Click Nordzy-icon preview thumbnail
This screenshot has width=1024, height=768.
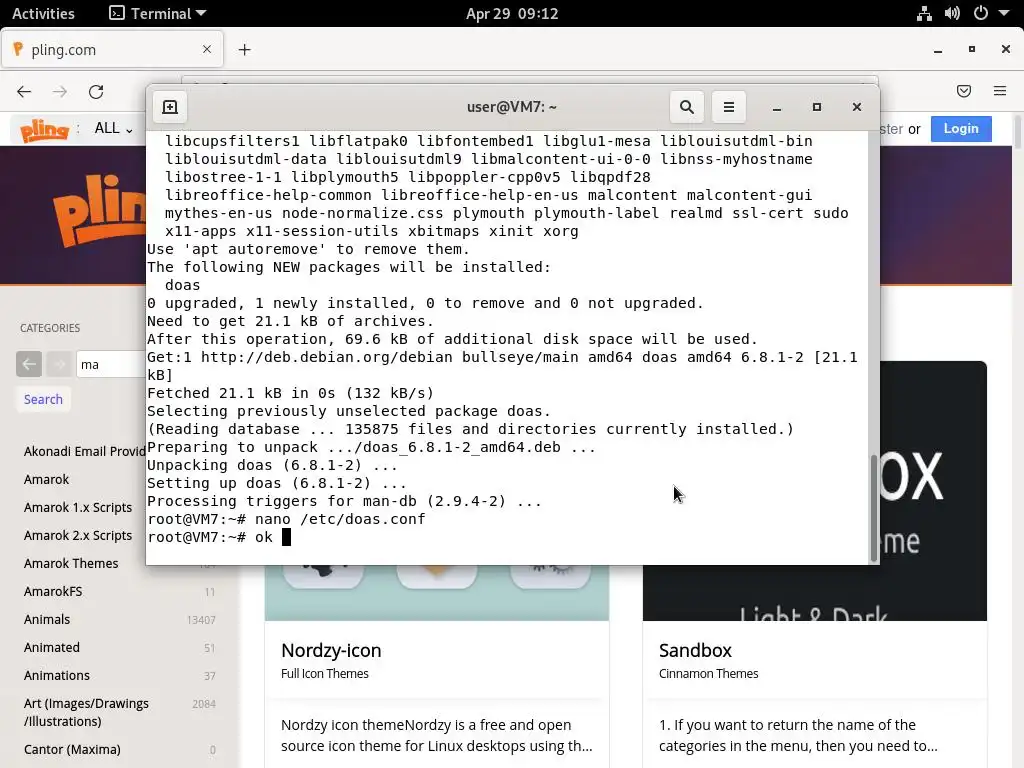pyautogui.click(x=436, y=592)
